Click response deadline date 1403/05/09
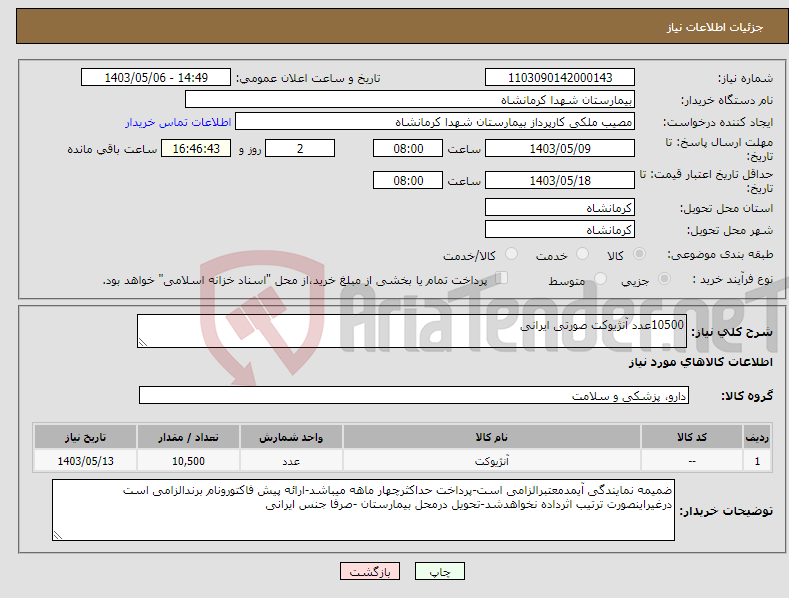The height and width of the screenshot is (598, 789). click(x=560, y=148)
